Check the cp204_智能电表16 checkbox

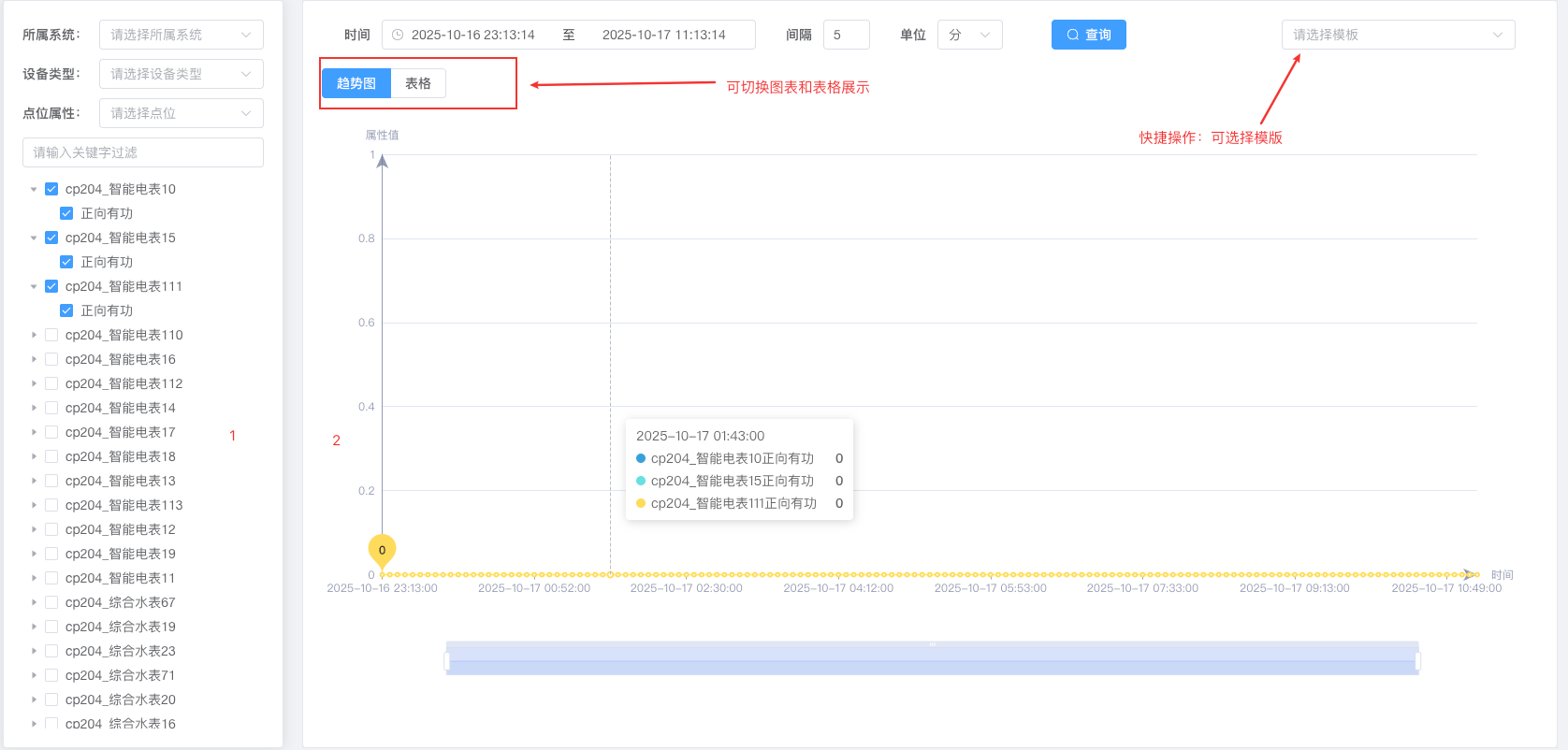pyautogui.click(x=51, y=359)
